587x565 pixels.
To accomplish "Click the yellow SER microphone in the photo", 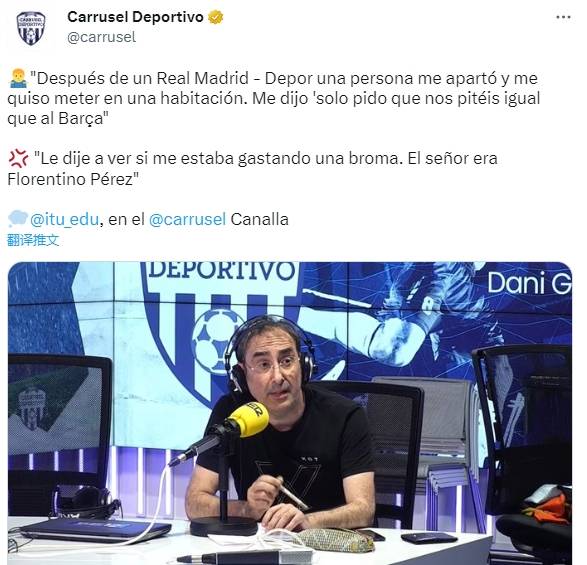I will pos(247,420).
